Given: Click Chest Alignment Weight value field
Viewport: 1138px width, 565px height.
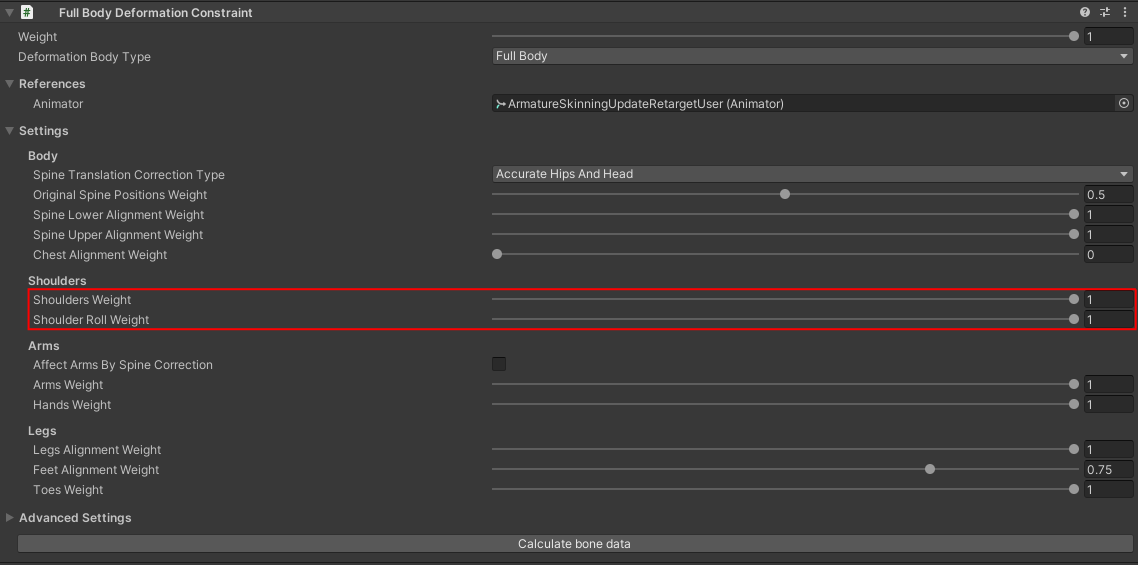Looking at the screenshot, I should 1108,254.
